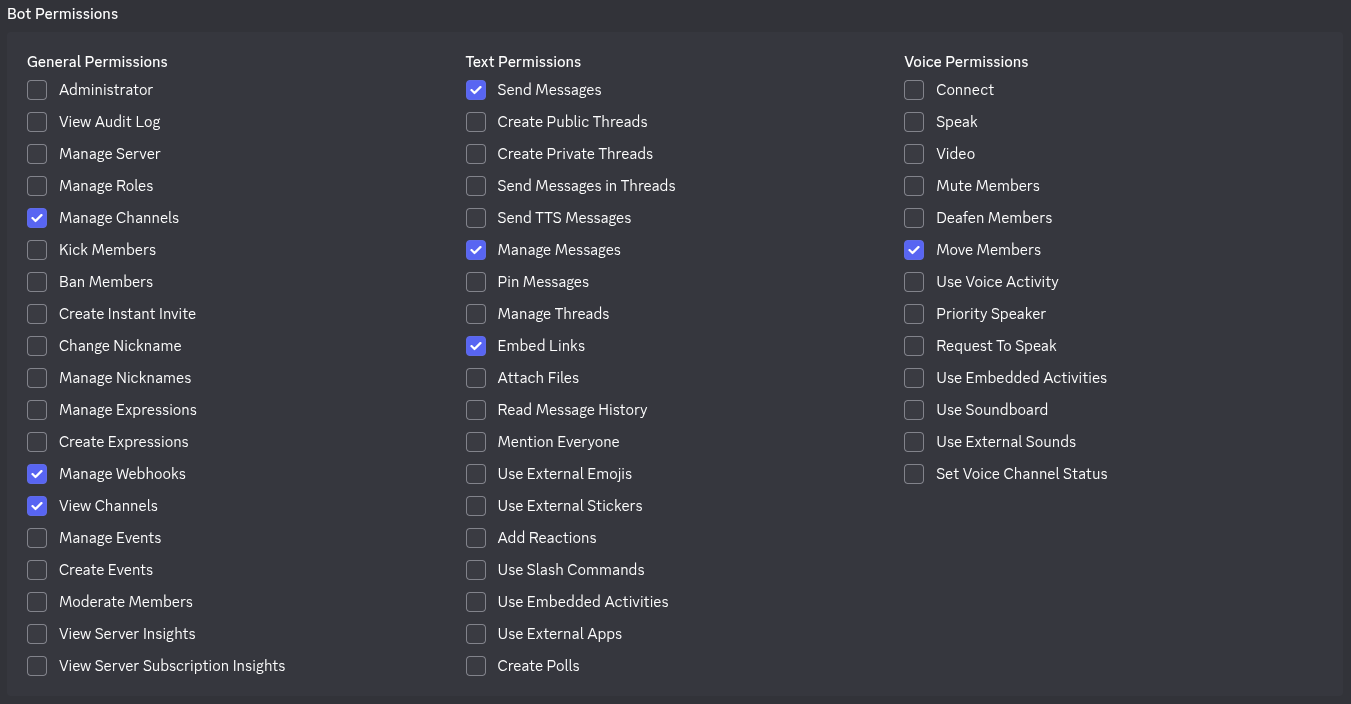This screenshot has width=1351, height=704.
Task: Check Read Message History
Action: 476,409
